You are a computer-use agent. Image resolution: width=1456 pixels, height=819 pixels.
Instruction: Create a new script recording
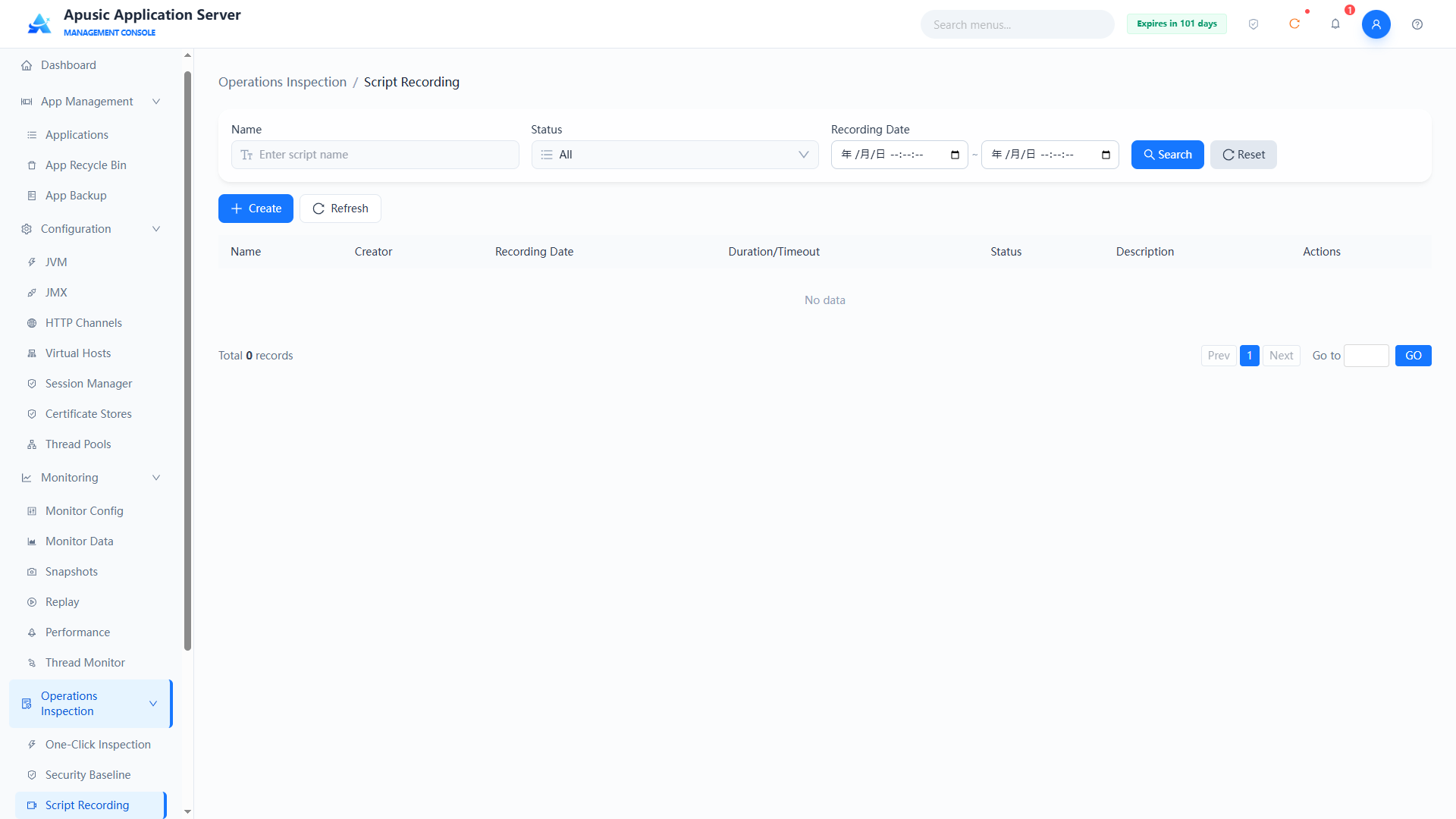coord(256,209)
